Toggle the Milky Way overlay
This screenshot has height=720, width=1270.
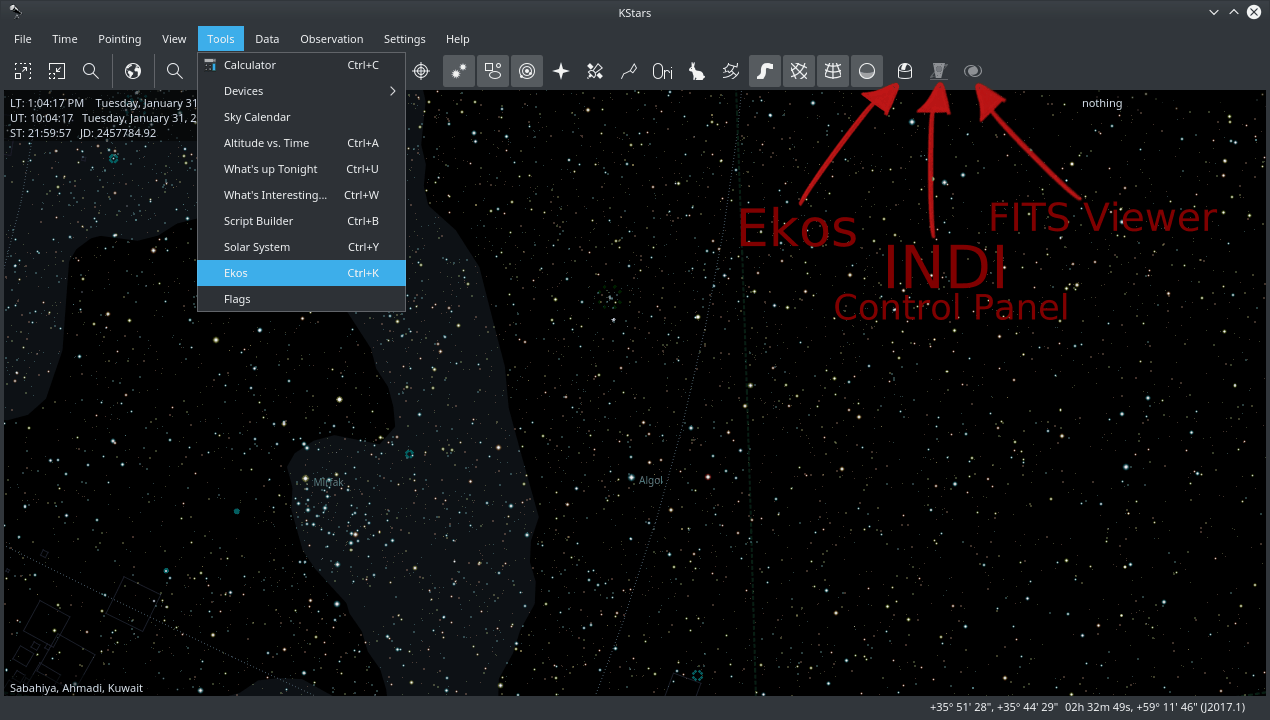pyautogui.click(x=764, y=71)
